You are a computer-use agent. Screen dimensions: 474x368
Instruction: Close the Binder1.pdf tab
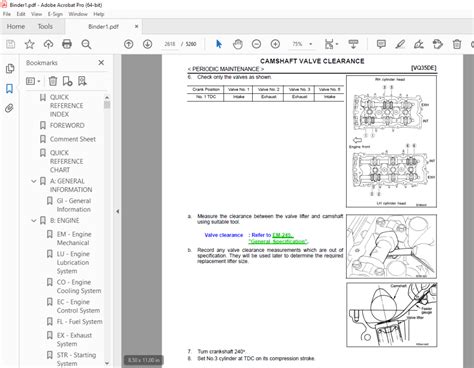click(136, 26)
